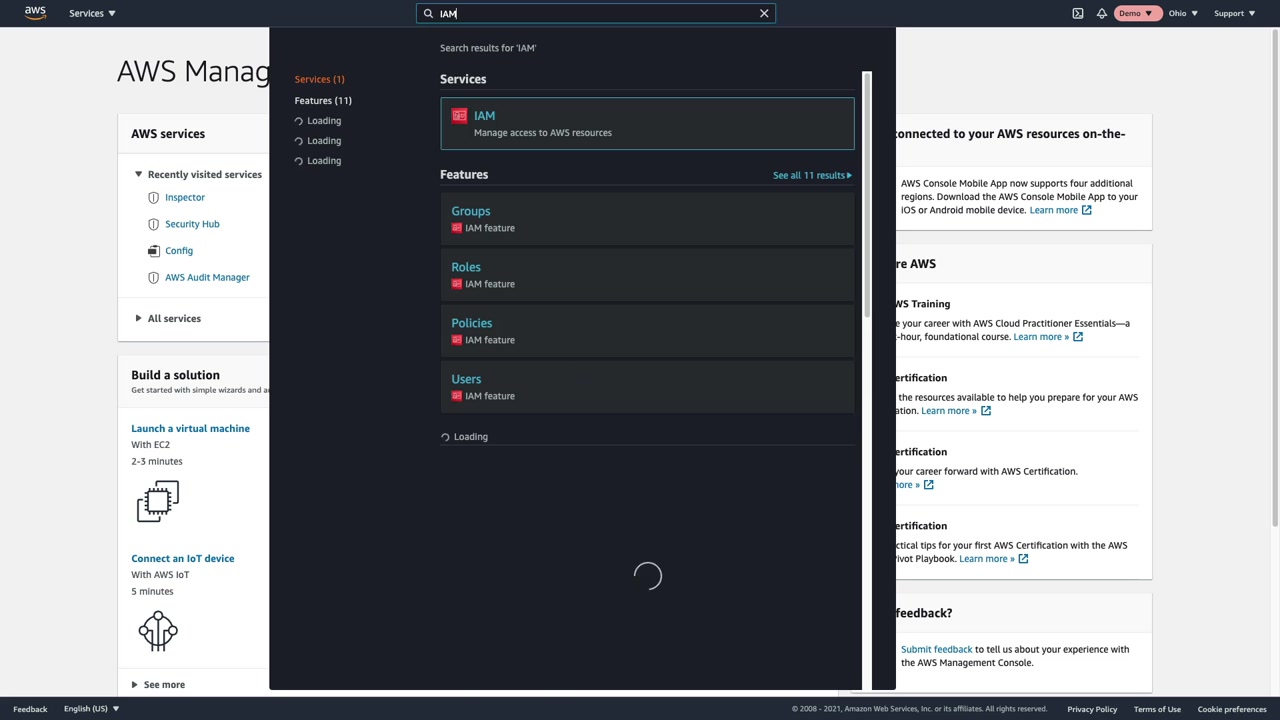This screenshot has width=1280, height=720.
Task: Open Learn more for certification resources
Action: point(956,411)
